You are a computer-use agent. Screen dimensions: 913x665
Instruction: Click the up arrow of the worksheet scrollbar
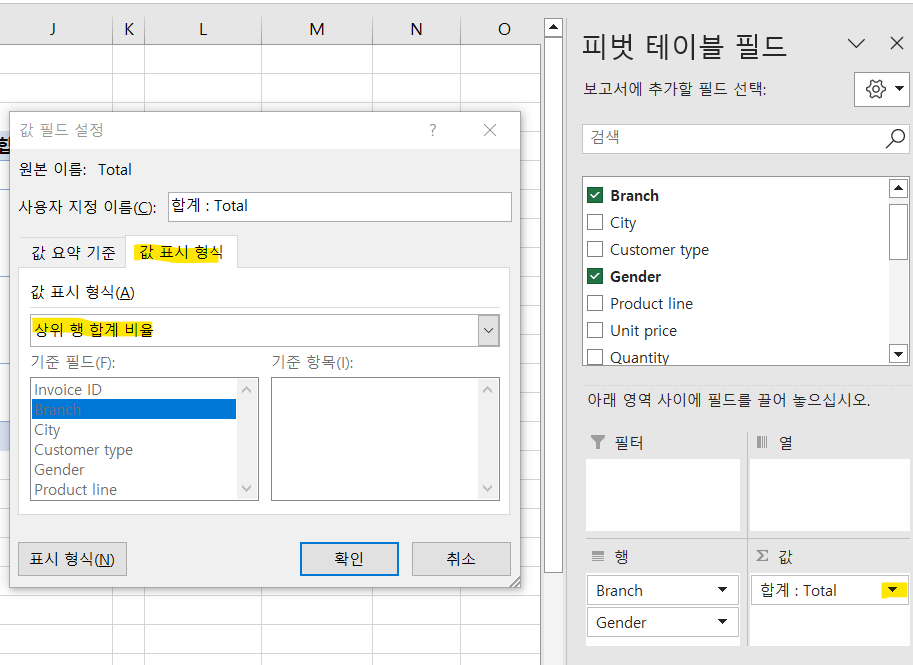553,26
